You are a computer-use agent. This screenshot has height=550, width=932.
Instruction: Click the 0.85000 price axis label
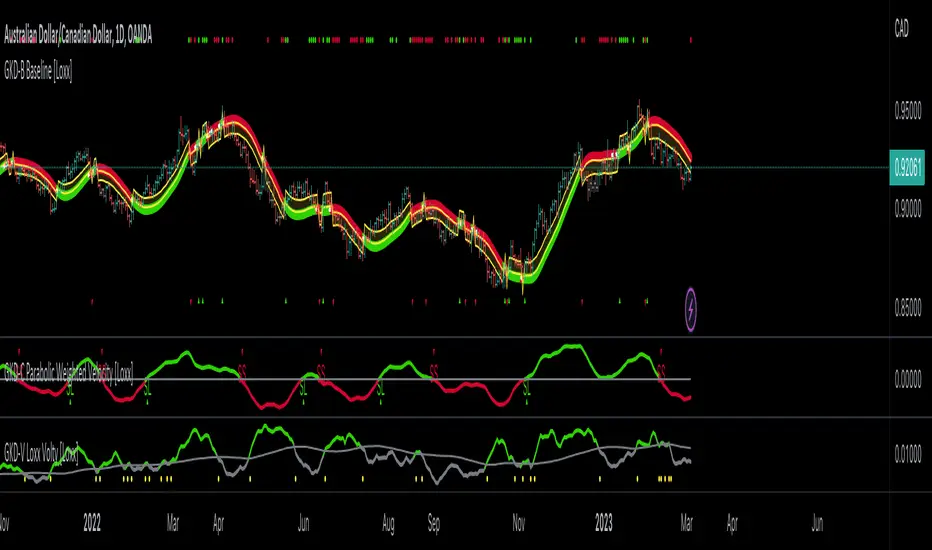pos(908,308)
